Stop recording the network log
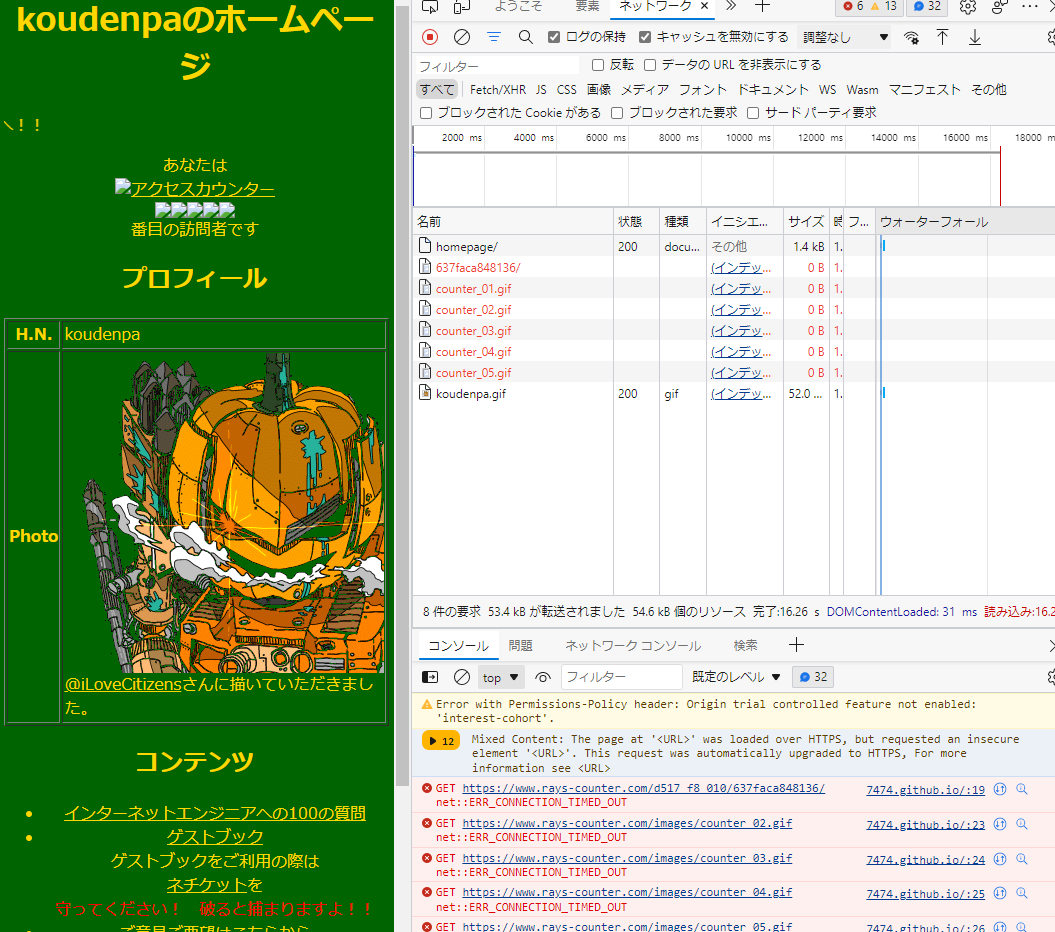 click(x=430, y=36)
